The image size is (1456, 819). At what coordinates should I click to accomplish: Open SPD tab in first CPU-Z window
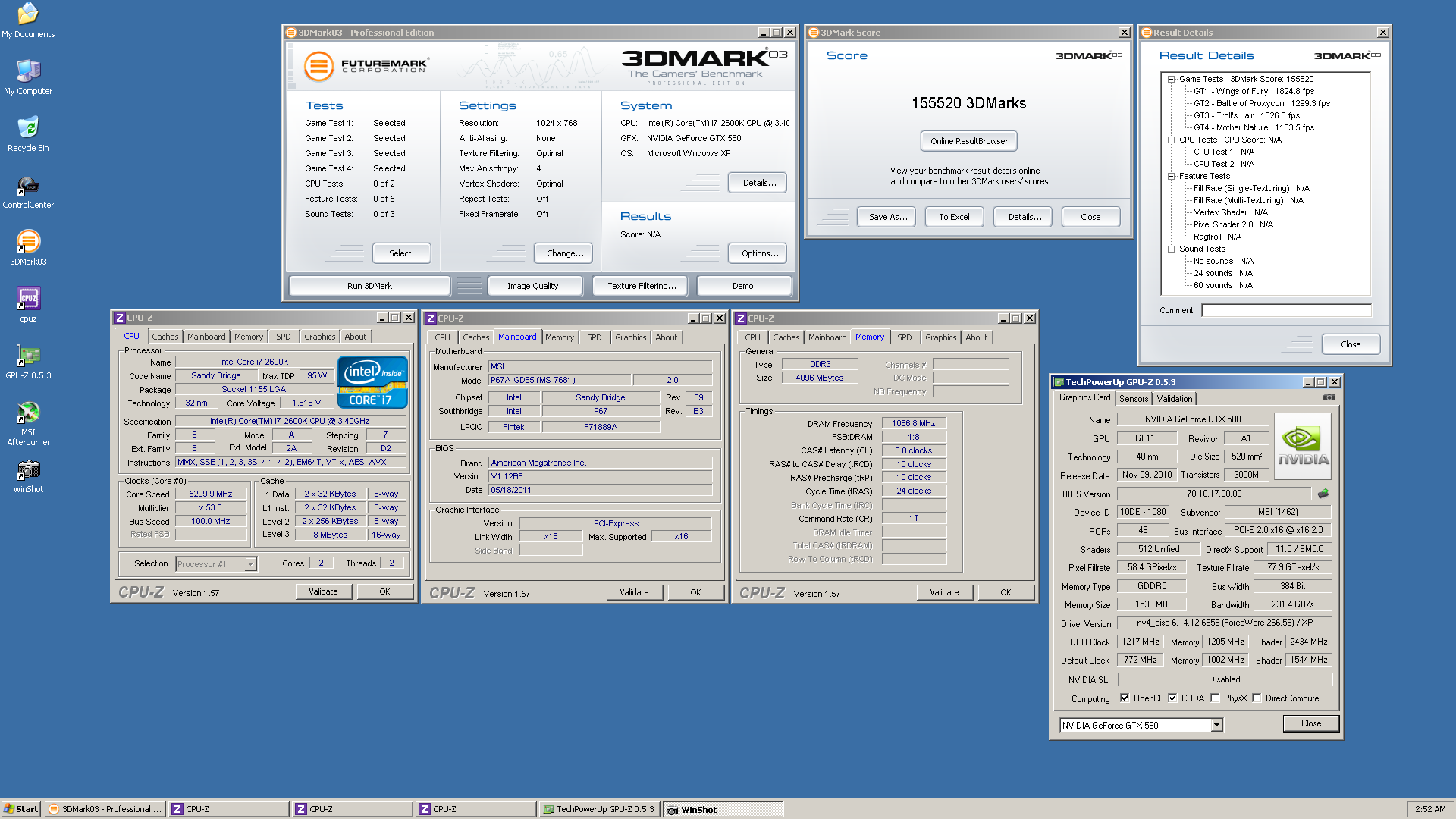(x=283, y=337)
